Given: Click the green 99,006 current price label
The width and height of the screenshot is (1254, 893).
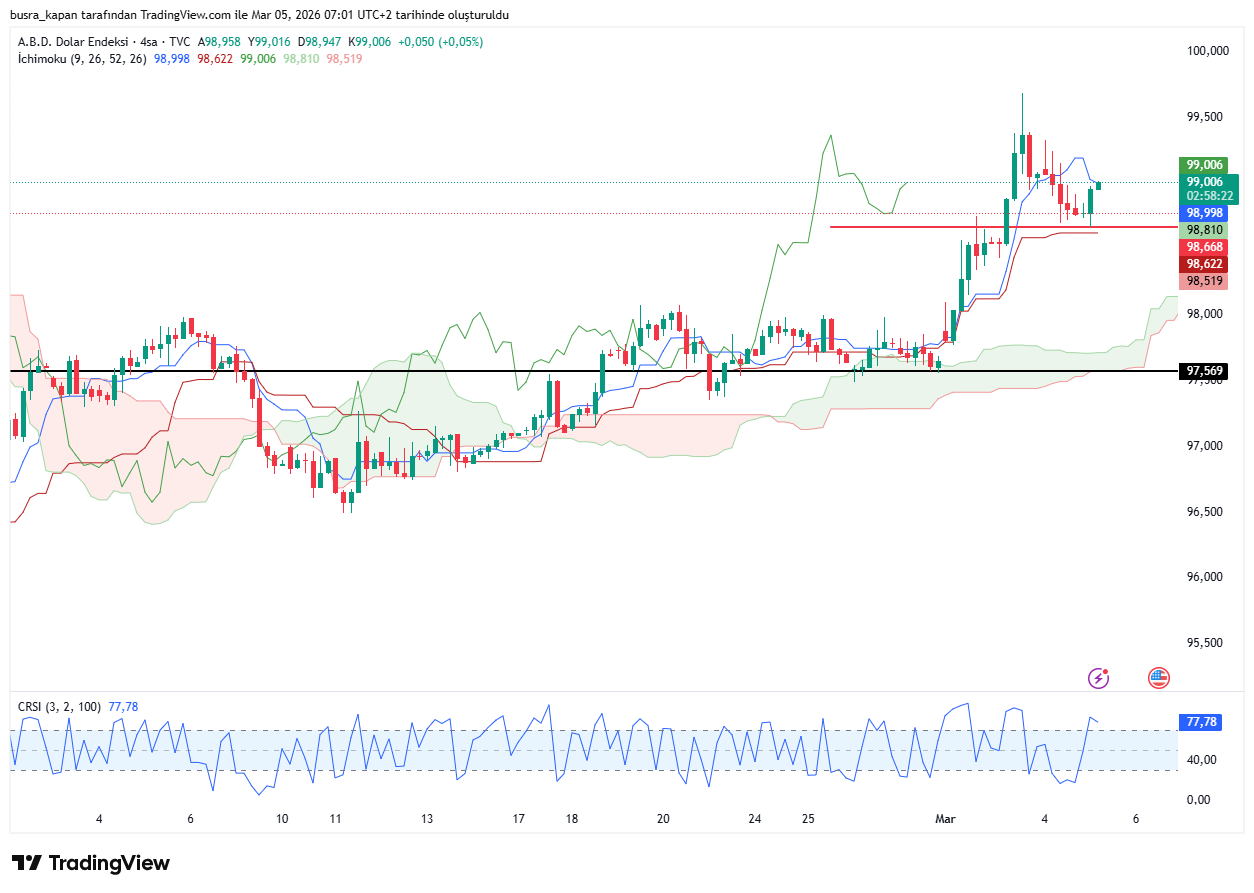Looking at the screenshot, I should (x=1204, y=181).
